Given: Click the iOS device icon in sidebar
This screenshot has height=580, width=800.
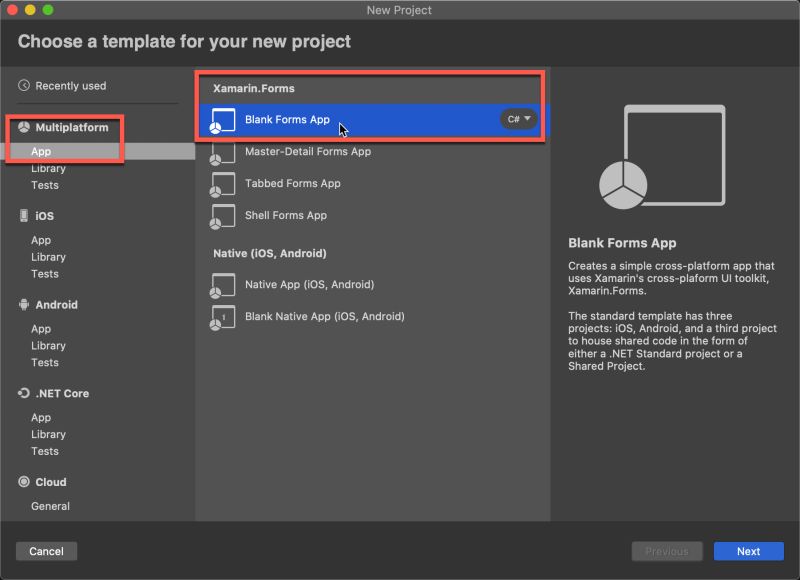Looking at the screenshot, I should 24,215.
